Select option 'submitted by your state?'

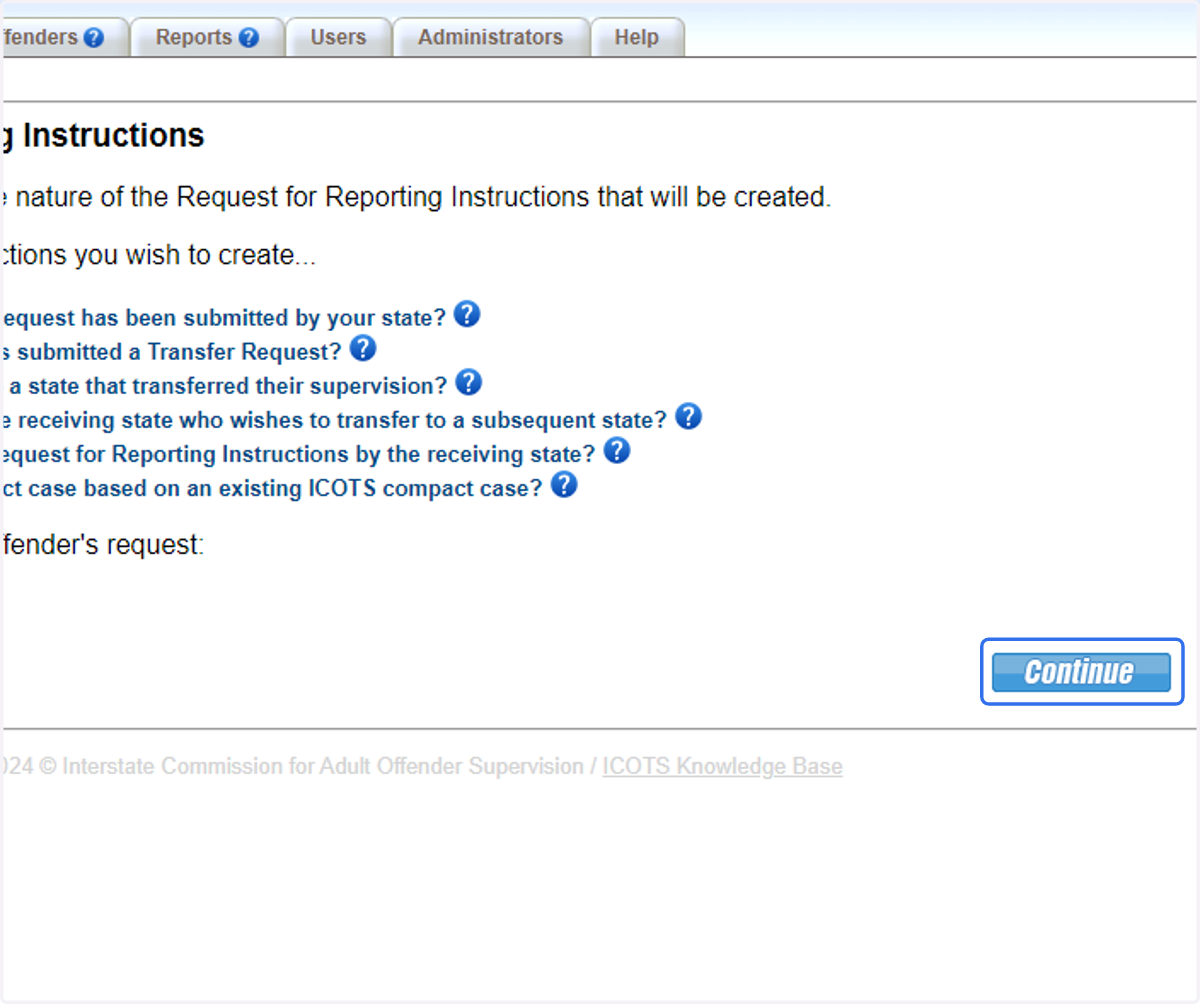(x=223, y=318)
